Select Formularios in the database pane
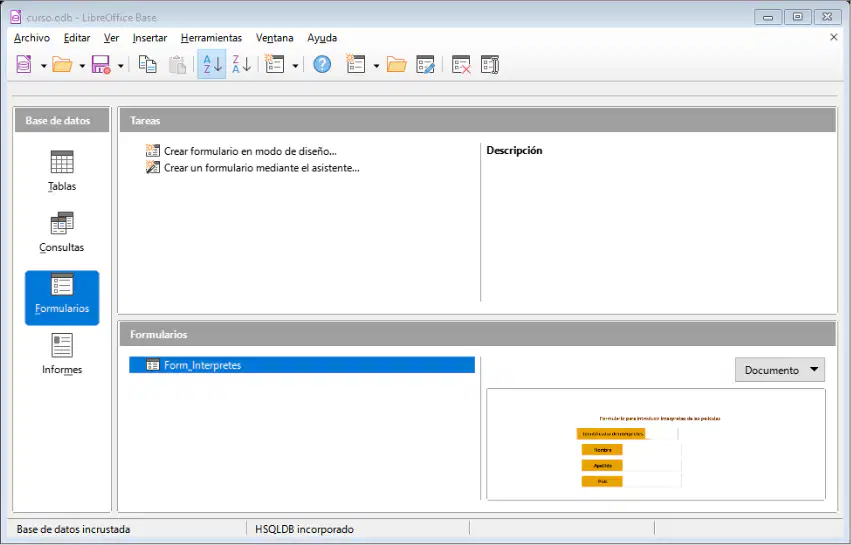The height and width of the screenshot is (545, 851). coord(62,298)
